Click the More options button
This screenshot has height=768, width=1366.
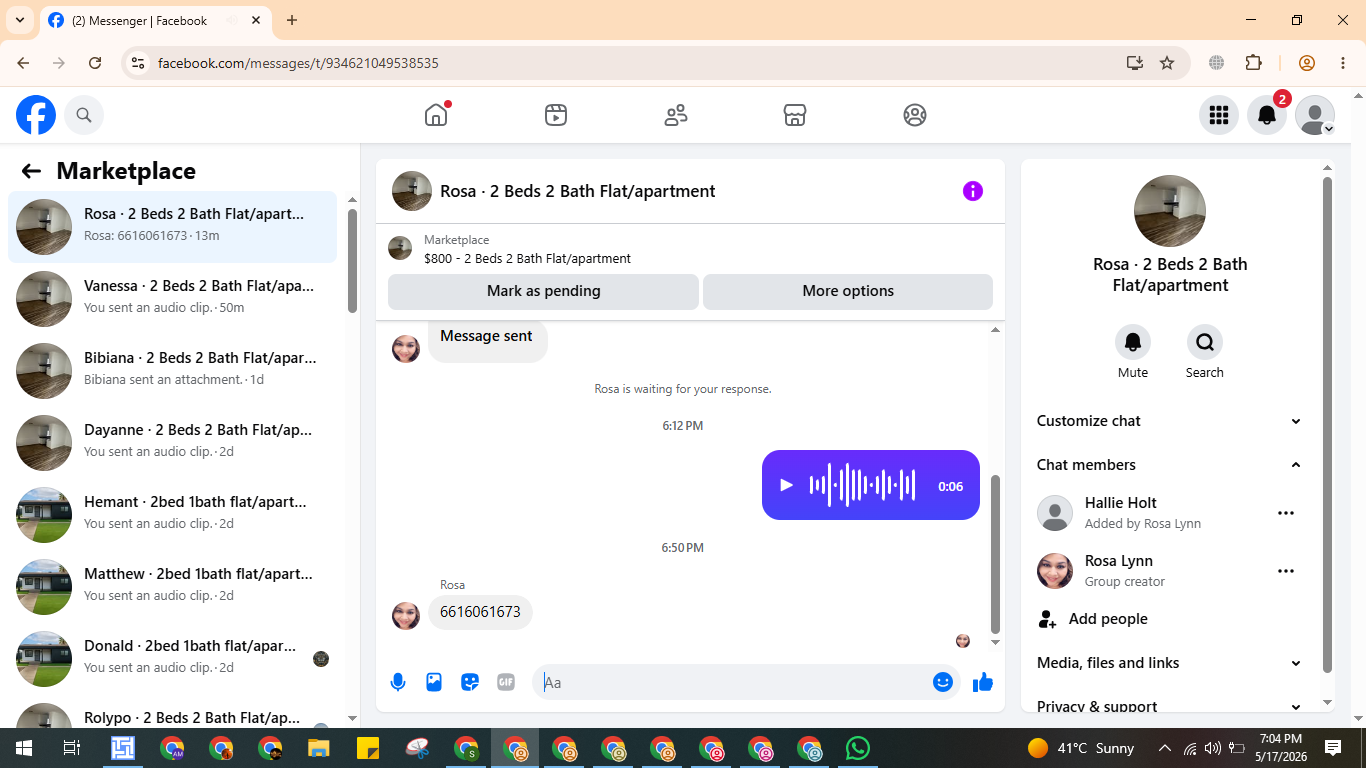848,291
